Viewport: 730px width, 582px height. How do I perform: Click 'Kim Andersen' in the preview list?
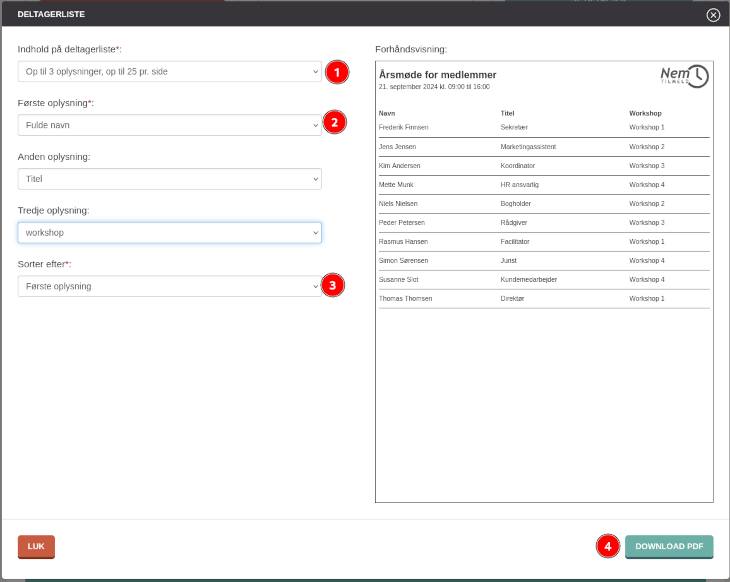[399, 166]
